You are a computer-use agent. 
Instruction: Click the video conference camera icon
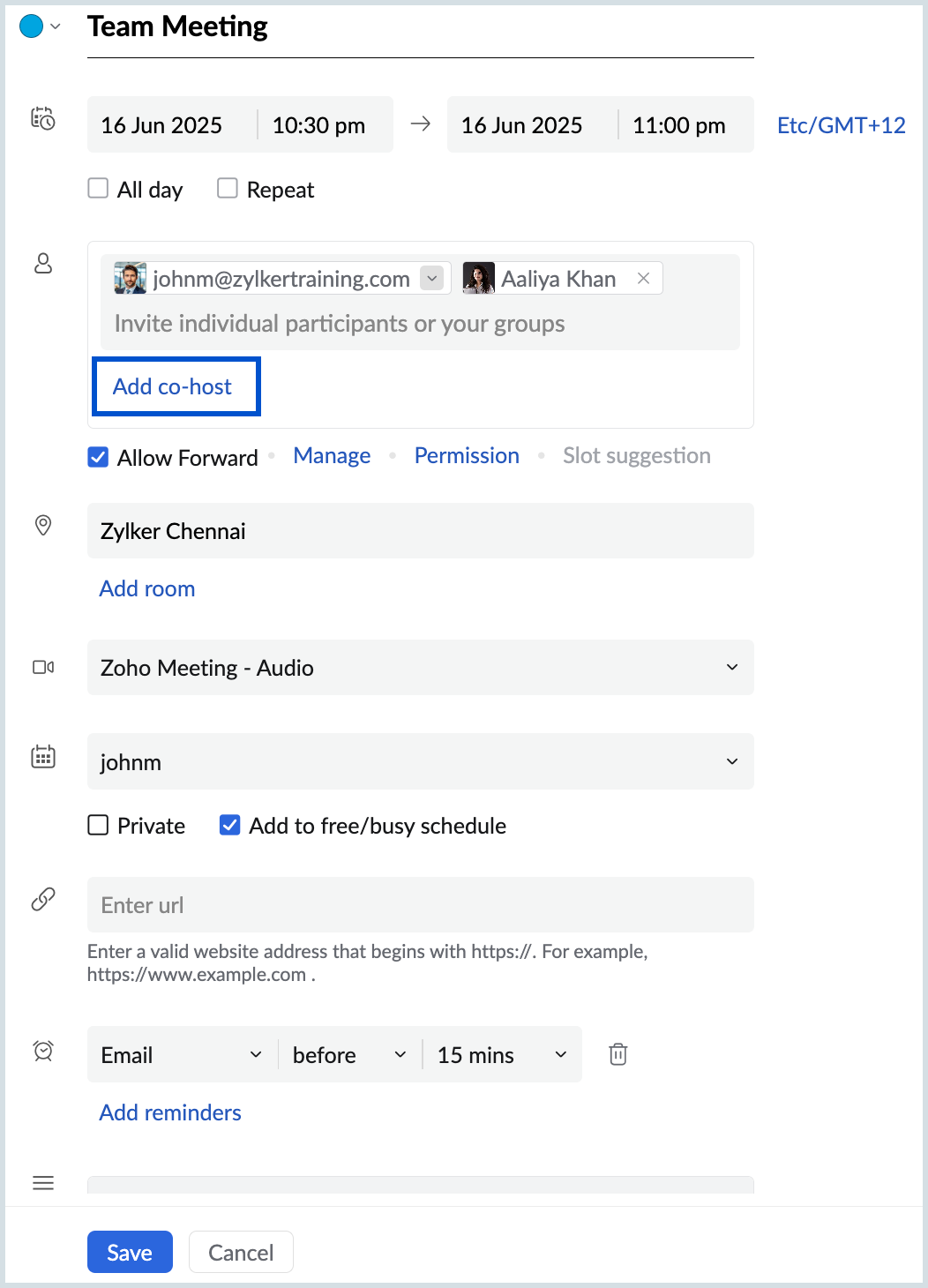[x=43, y=667]
